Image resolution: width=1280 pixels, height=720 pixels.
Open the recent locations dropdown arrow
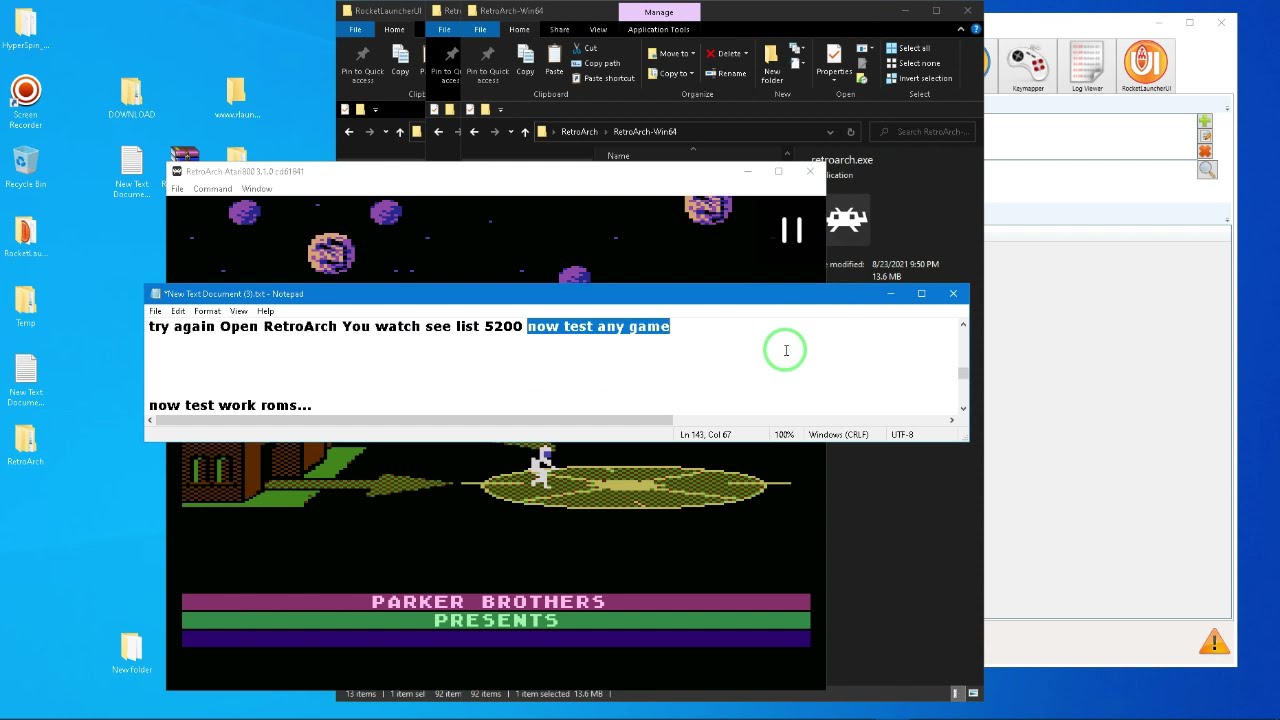[511, 131]
